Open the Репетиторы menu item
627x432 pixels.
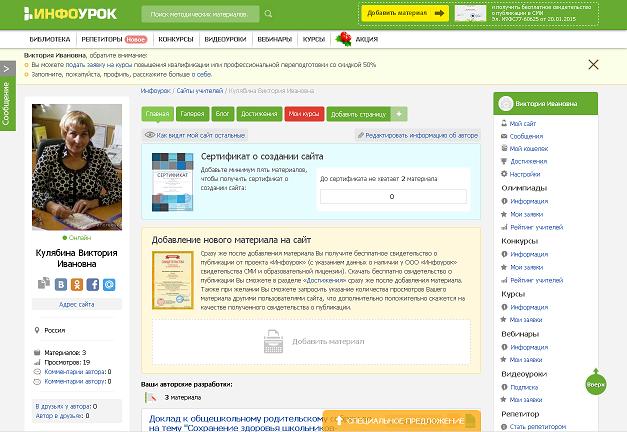tap(114, 39)
